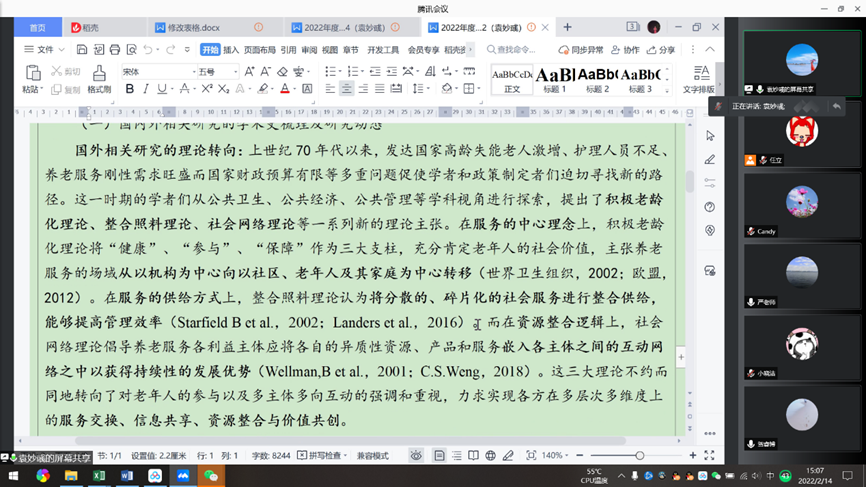The height and width of the screenshot is (487, 866).
Task: Expand the font size dropdown showing 五号
Action: pos(217,72)
